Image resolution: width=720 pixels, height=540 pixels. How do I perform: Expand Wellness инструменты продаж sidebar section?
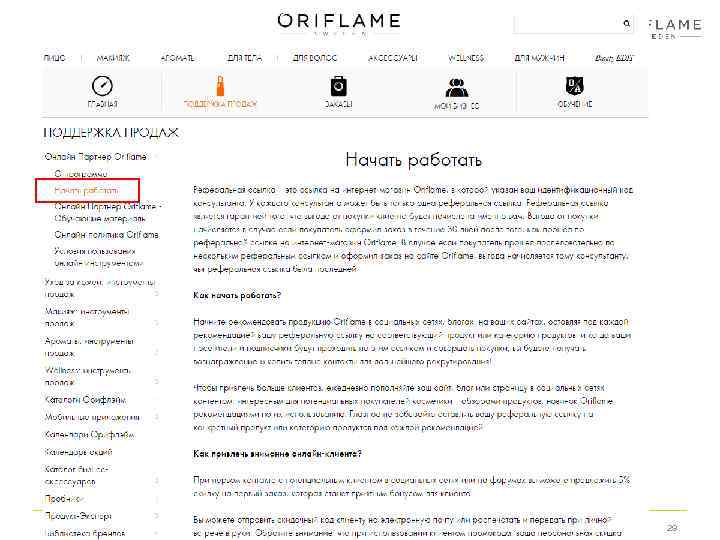(x=88, y=376)
